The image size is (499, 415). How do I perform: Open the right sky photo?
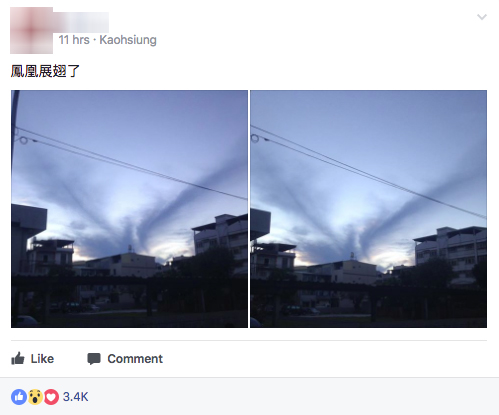pos(368,209)
